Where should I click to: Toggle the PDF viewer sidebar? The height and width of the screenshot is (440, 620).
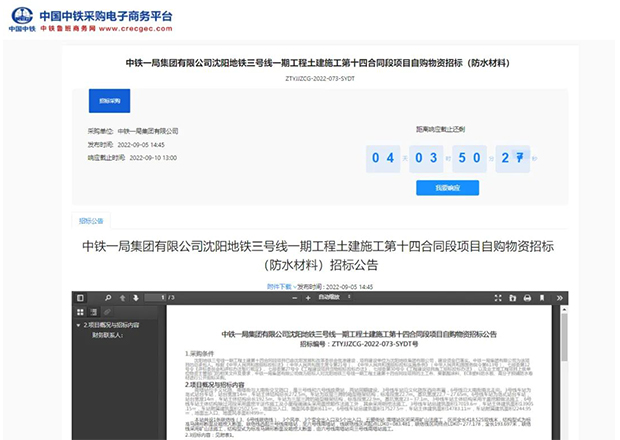[80, 298]
